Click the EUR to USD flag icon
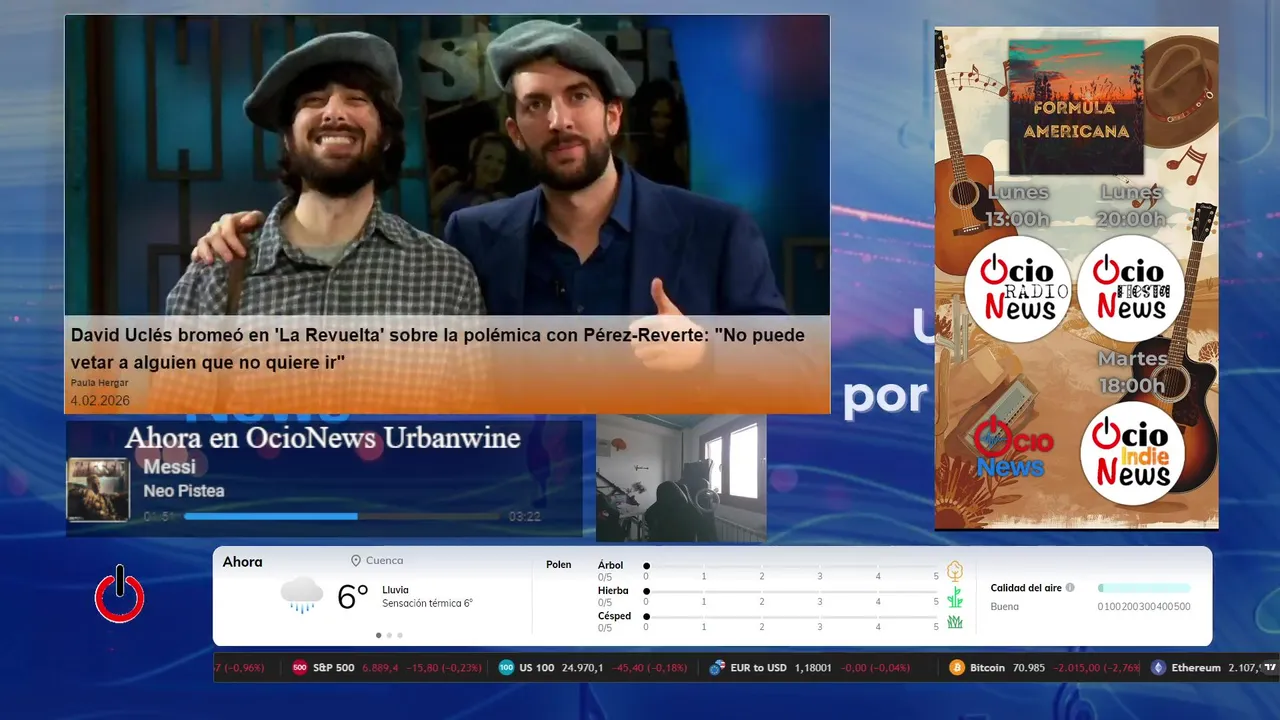The image size is (1280, 720). [716, 667]
